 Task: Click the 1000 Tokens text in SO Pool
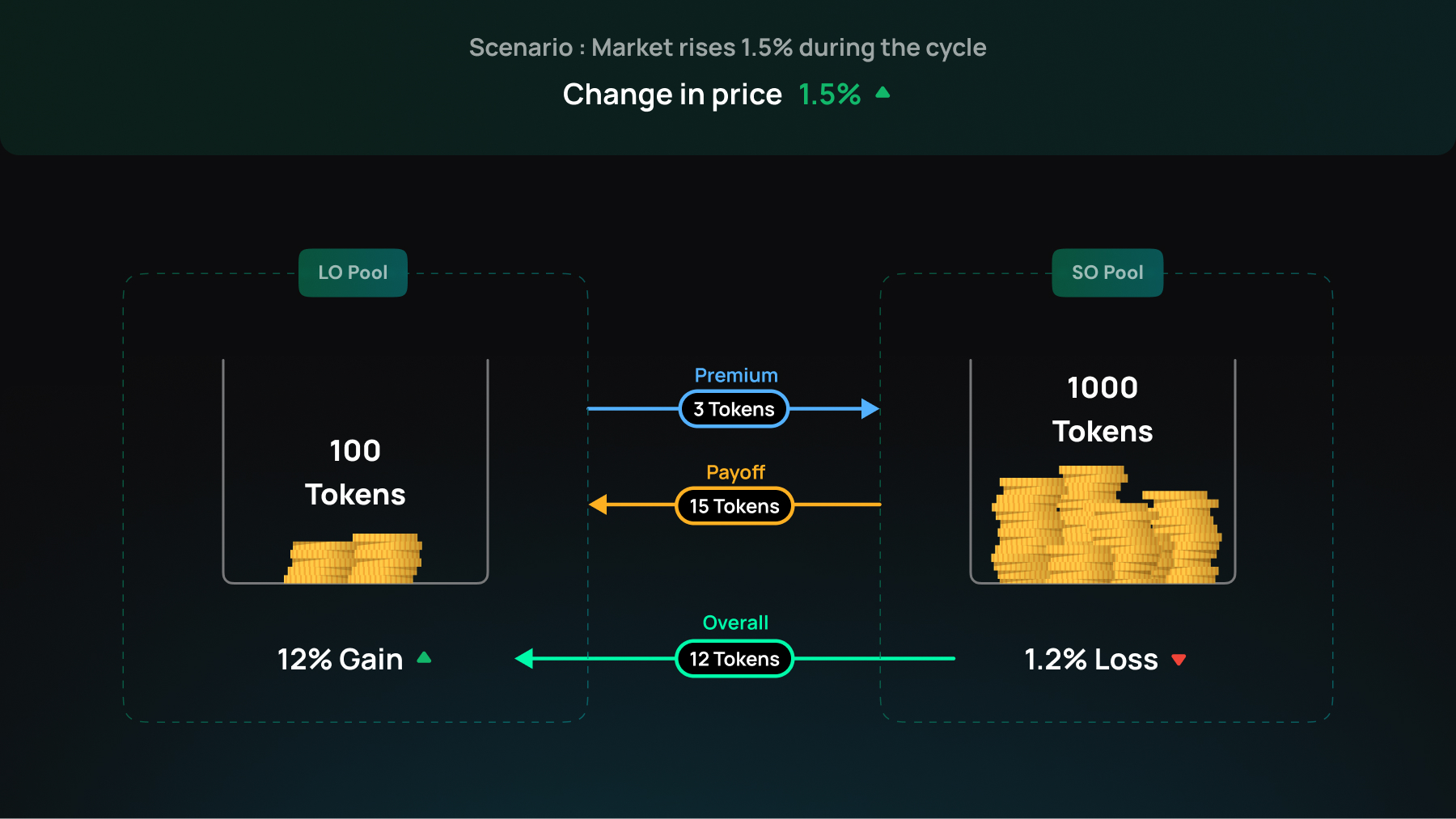(x=1103, y=409)
